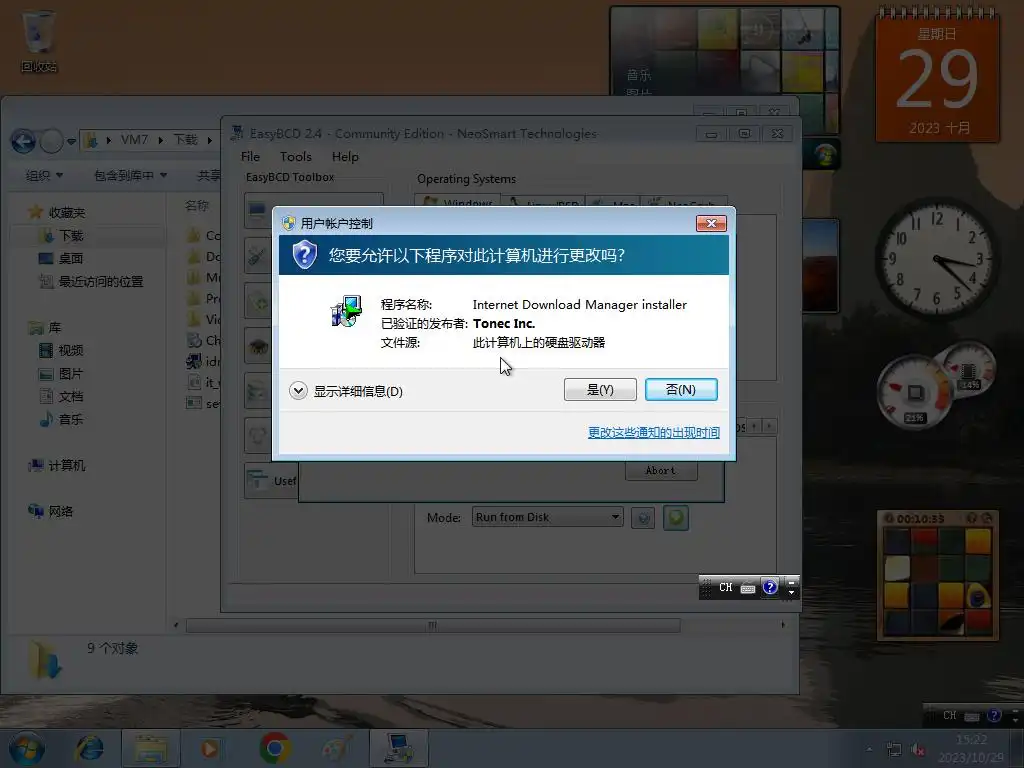Viewport: 1024px width, 768px height.
Task: Click the Windows Start button
Action: pyautogui.click(x=26, y=748)
